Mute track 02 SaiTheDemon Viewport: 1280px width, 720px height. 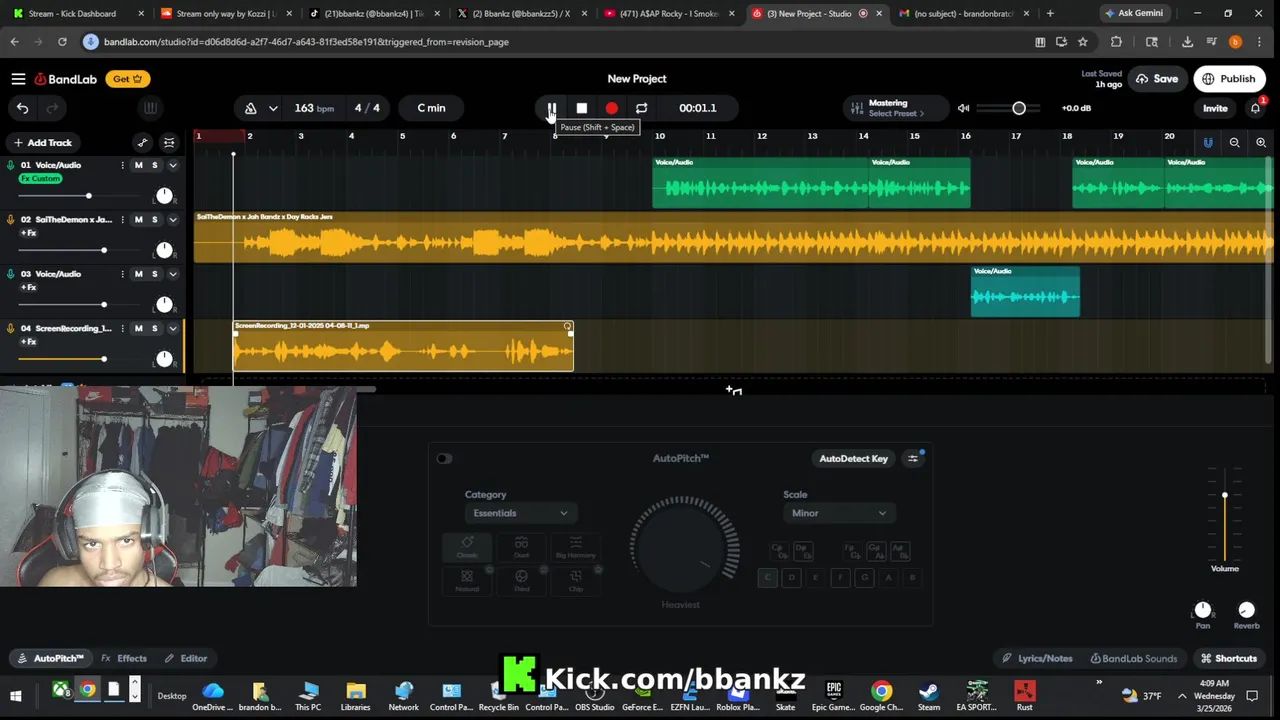pos(139,220)
